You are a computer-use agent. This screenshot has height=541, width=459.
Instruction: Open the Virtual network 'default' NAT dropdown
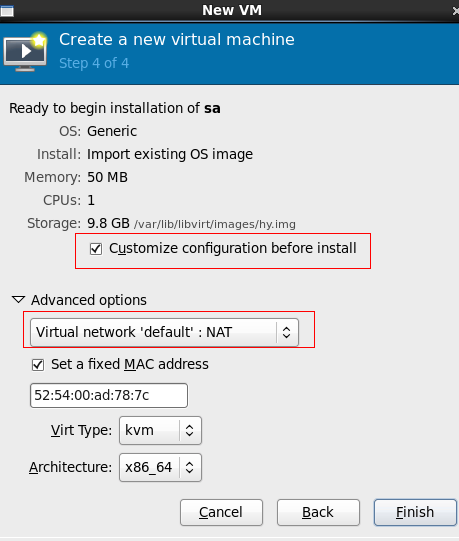tap(164, 332)
